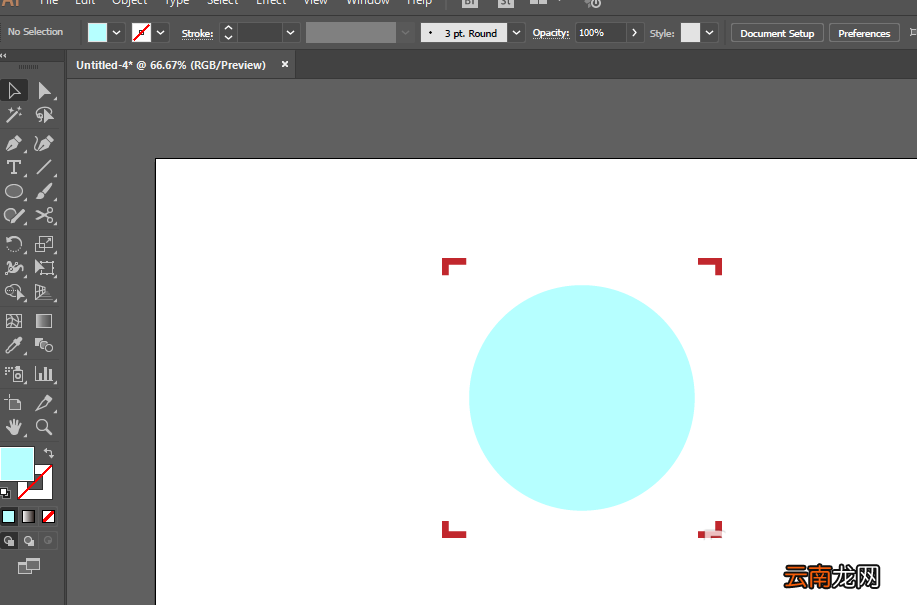Select the Curvature tool
Viewport: 917px width, 605px height.
(x=44, y=143)
